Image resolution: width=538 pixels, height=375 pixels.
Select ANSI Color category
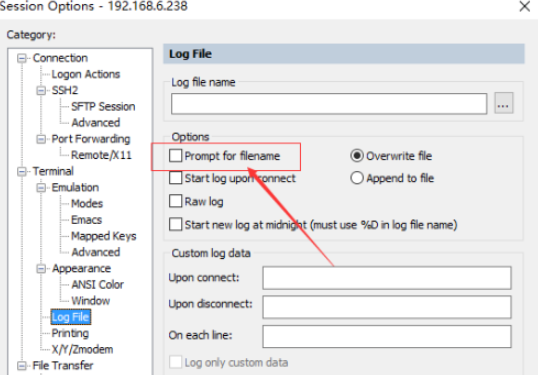point(97,285)
